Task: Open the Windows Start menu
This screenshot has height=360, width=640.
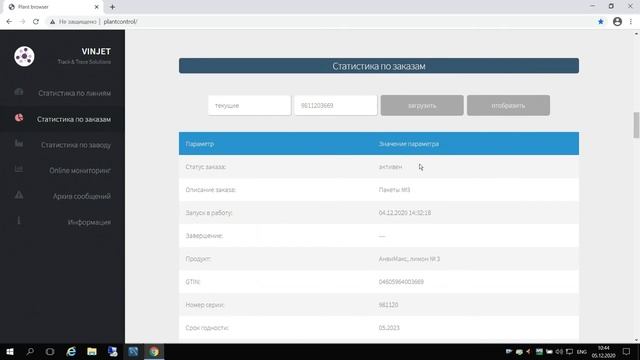Action: point(10,351)
